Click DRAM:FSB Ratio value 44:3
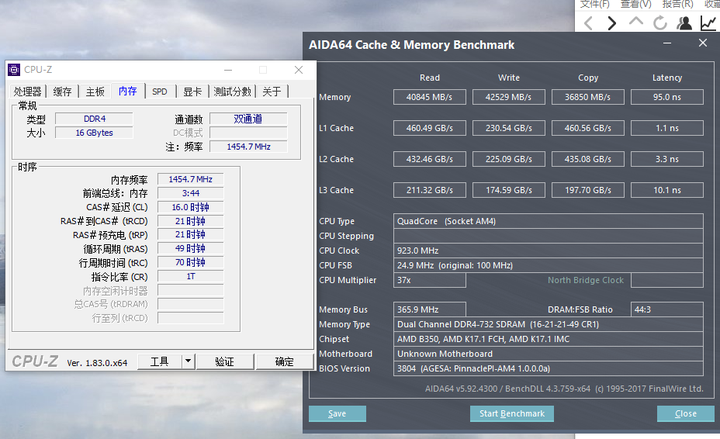Screen dimensions: 720x439 pos(667,310)
